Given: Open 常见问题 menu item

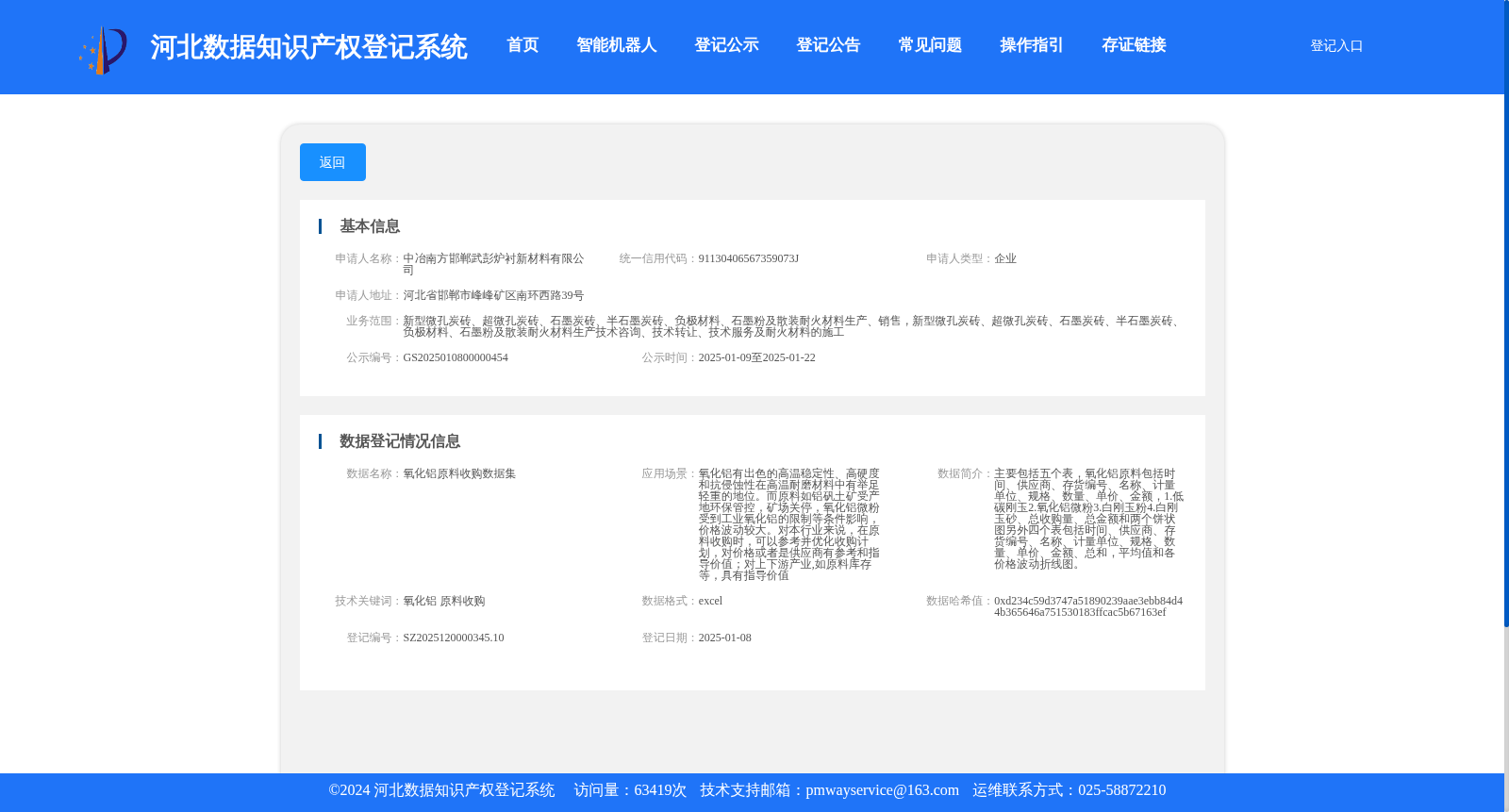Looking at the screenshot, I should (x=930, y=45).
